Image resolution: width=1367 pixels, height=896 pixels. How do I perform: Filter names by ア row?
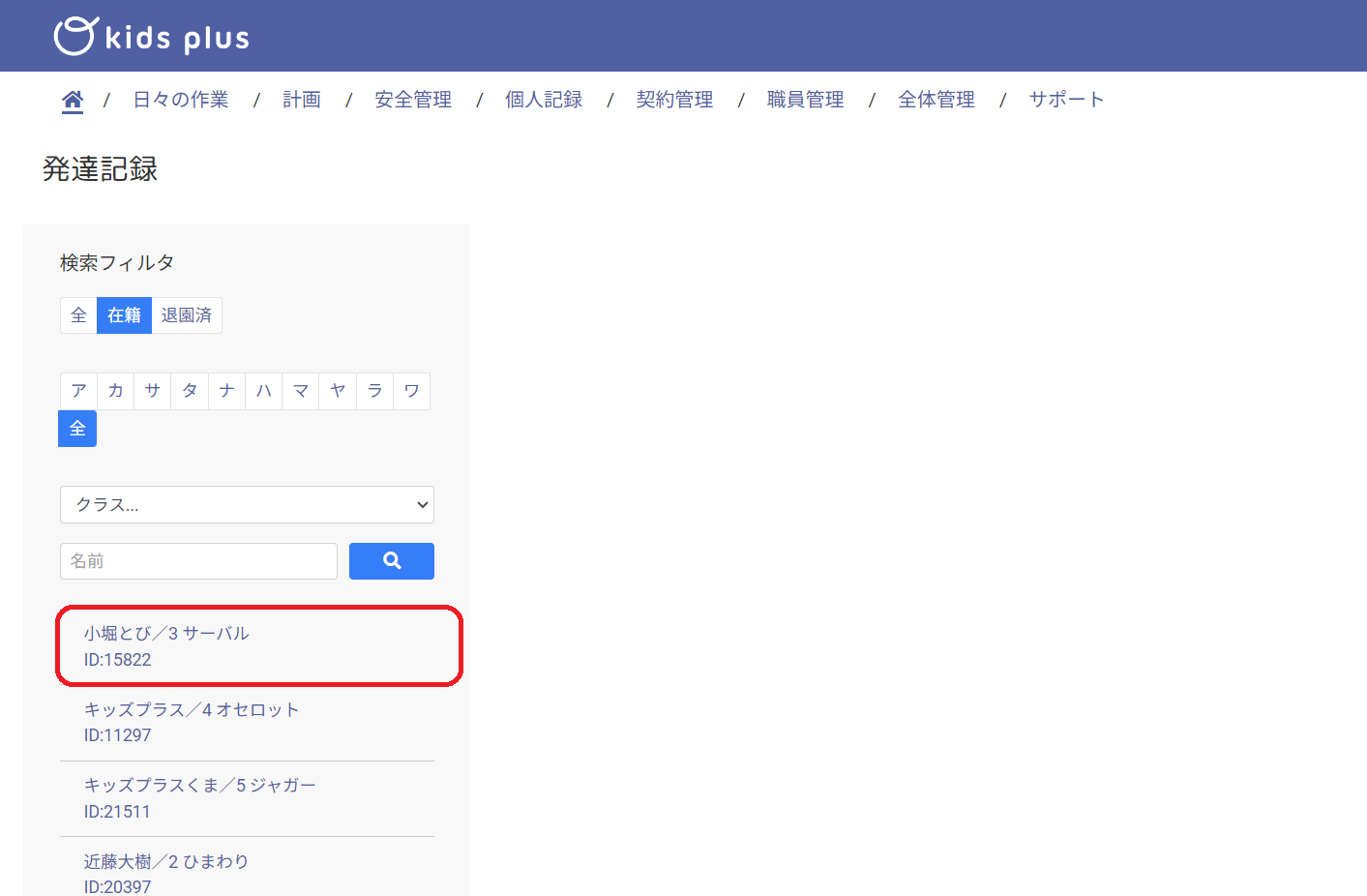click(x=78, y=391)
